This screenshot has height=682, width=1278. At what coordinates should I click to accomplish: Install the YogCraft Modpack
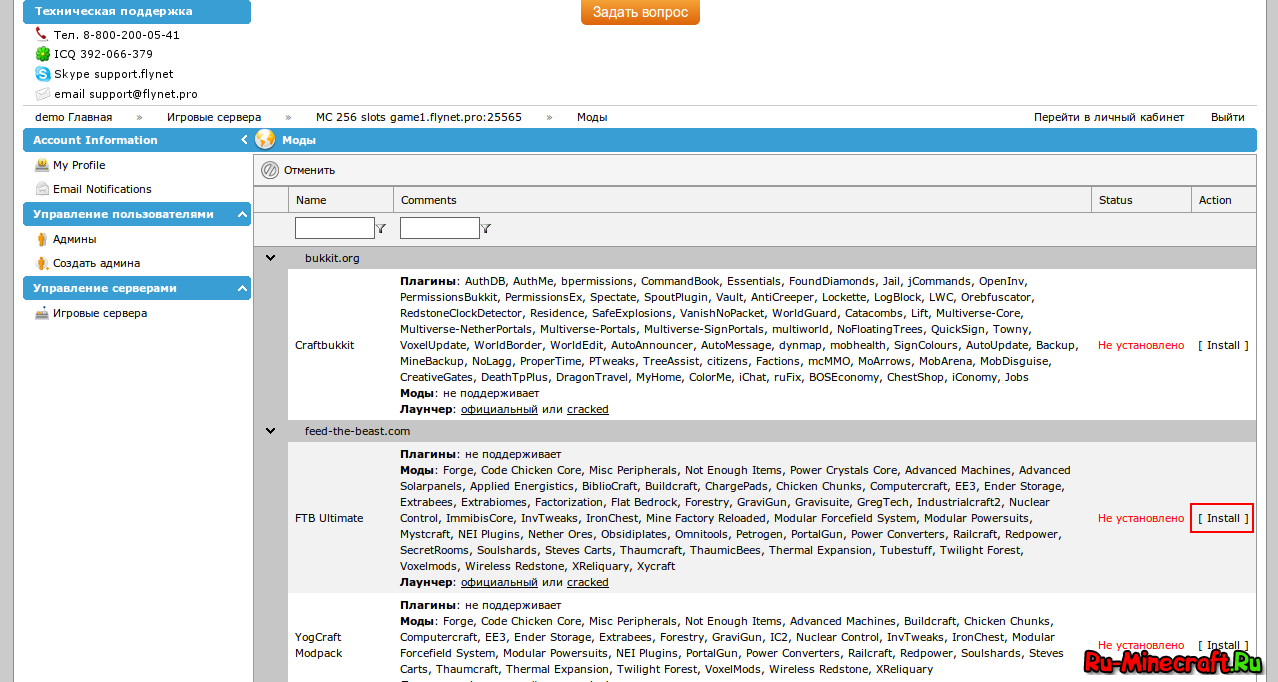coord(1223,645)
